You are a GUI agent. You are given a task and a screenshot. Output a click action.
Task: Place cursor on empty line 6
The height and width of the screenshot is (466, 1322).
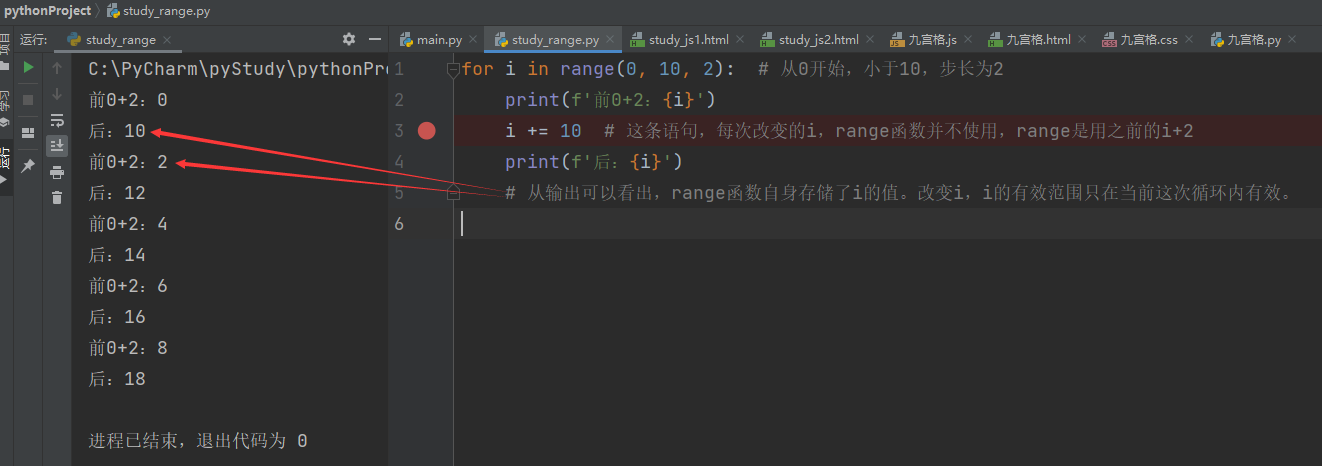[x=890, y=223]
